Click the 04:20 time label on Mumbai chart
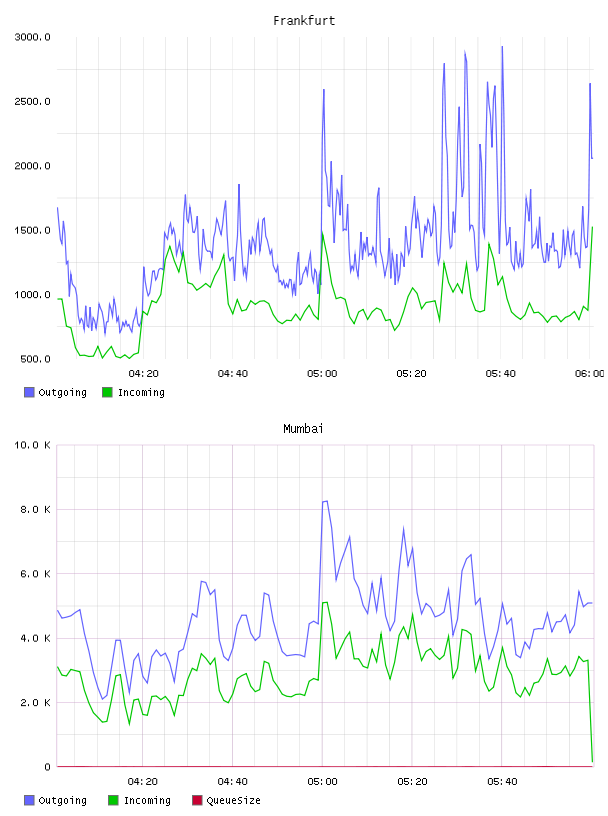This screenshot has width=608, height=816. (x=143, y=782)
